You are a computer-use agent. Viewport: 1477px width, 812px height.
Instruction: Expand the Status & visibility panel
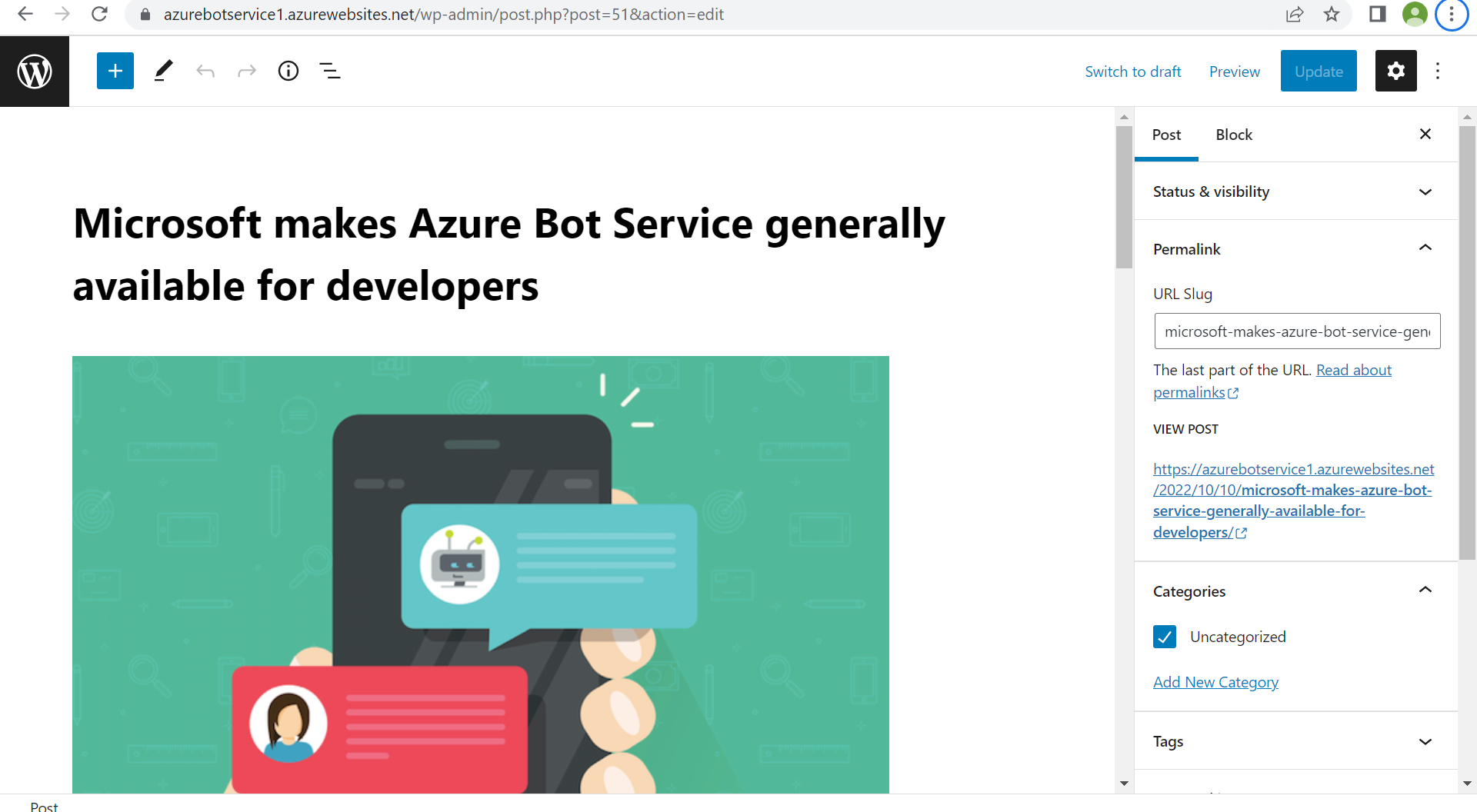click(x=1296, y=191)
